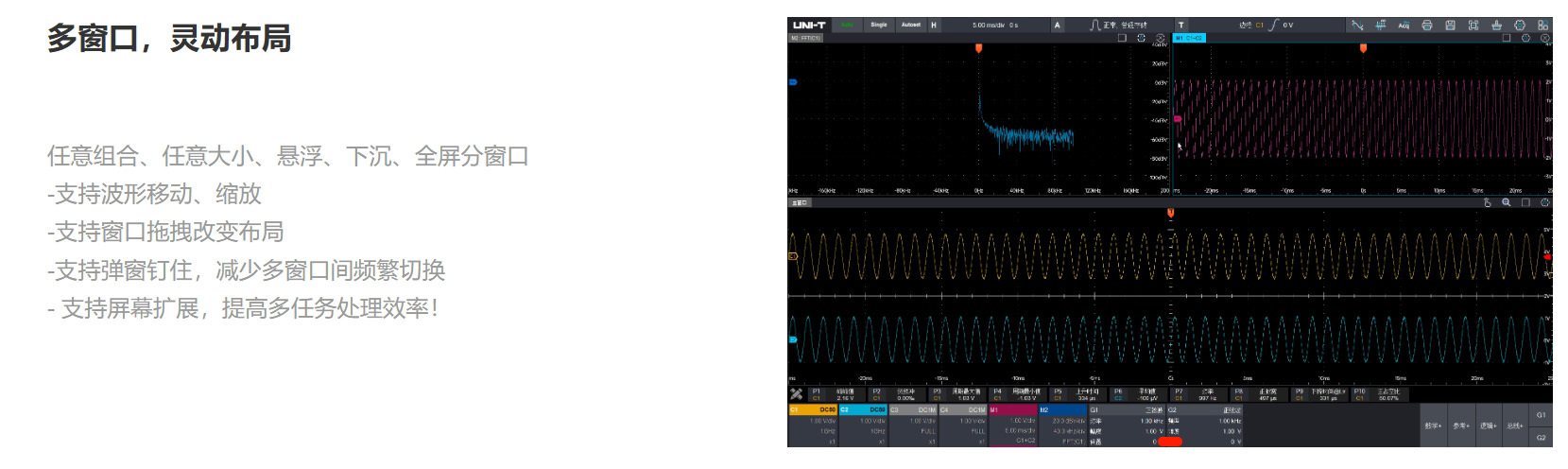Click the trigger position marker in main window
Image resolution: width=1568 pixels, height=469 pixels.
coord(1170,213)
